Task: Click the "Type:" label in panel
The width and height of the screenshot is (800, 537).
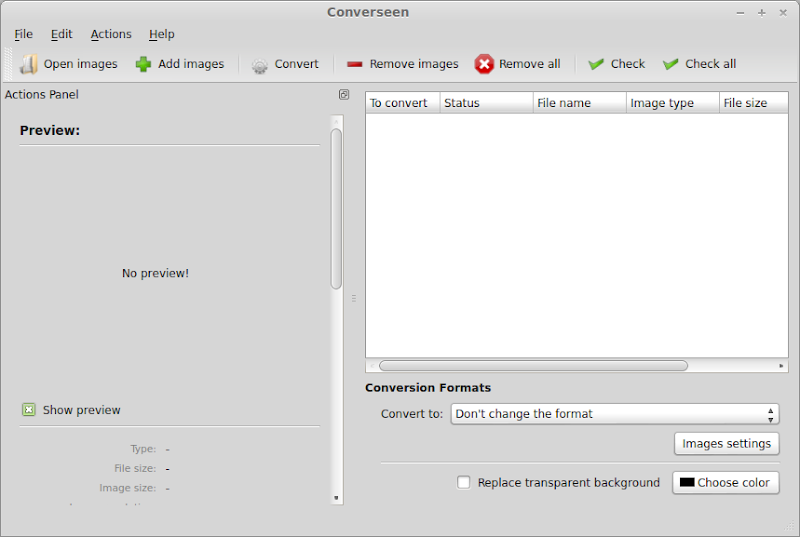Action: point(143,449)
